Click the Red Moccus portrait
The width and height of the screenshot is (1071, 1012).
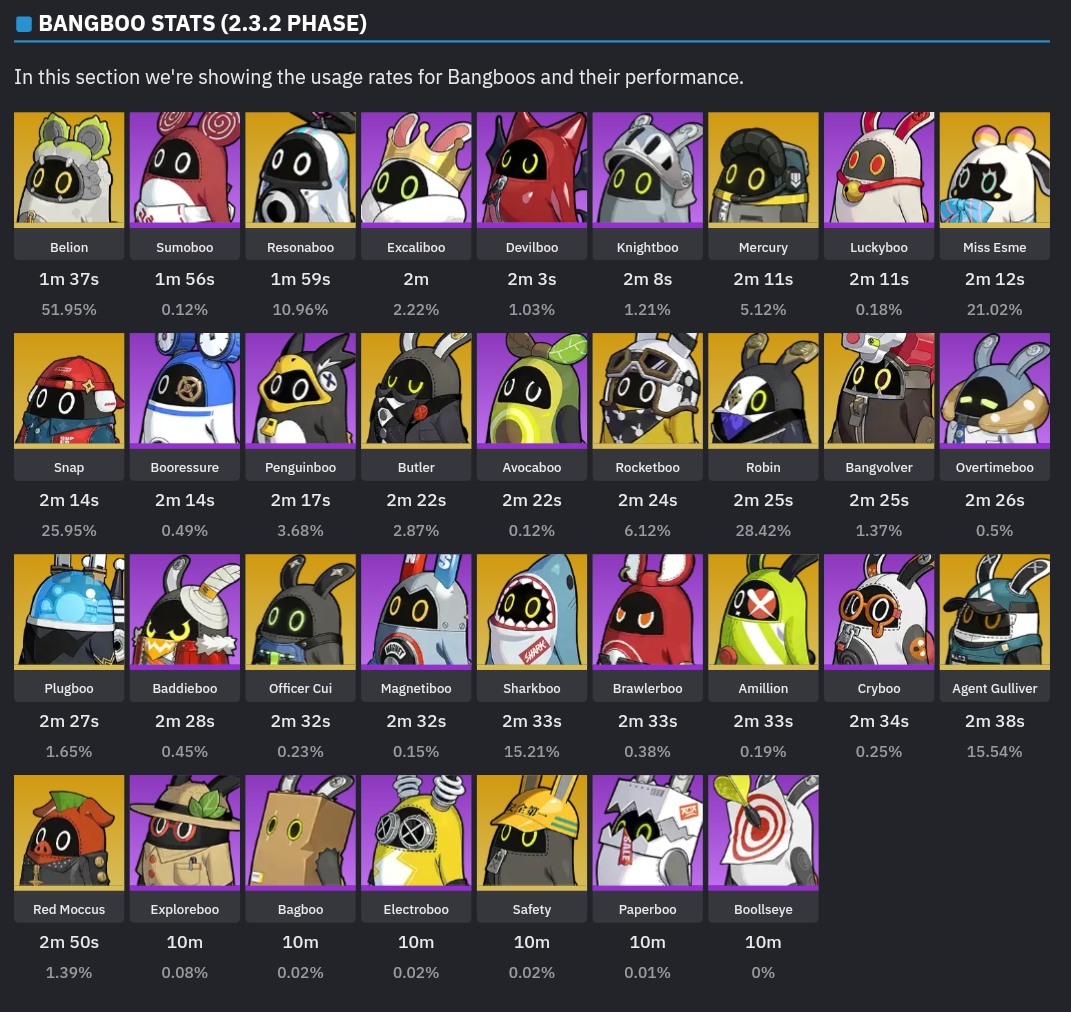[69, 832]
